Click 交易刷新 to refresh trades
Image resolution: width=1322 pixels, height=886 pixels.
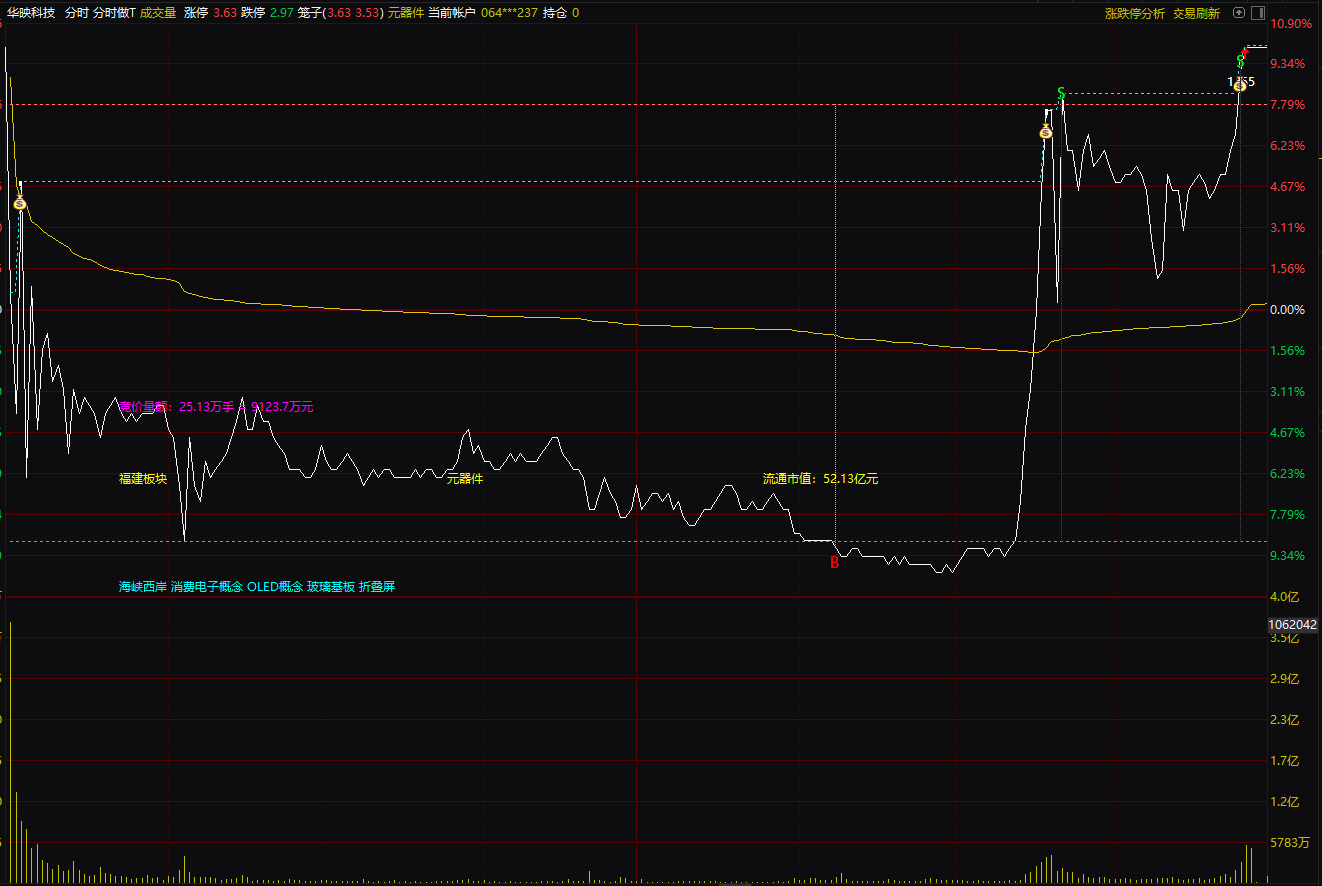pyautogui.click(x=1196, y=13)
